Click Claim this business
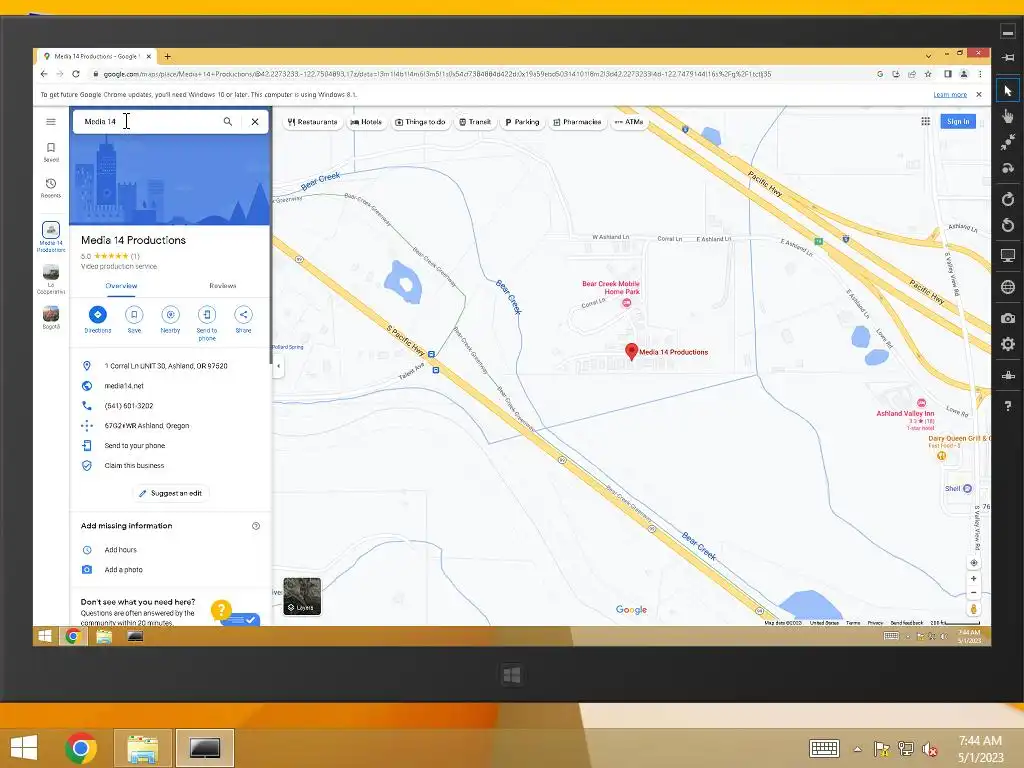 [x=134, y=466]
